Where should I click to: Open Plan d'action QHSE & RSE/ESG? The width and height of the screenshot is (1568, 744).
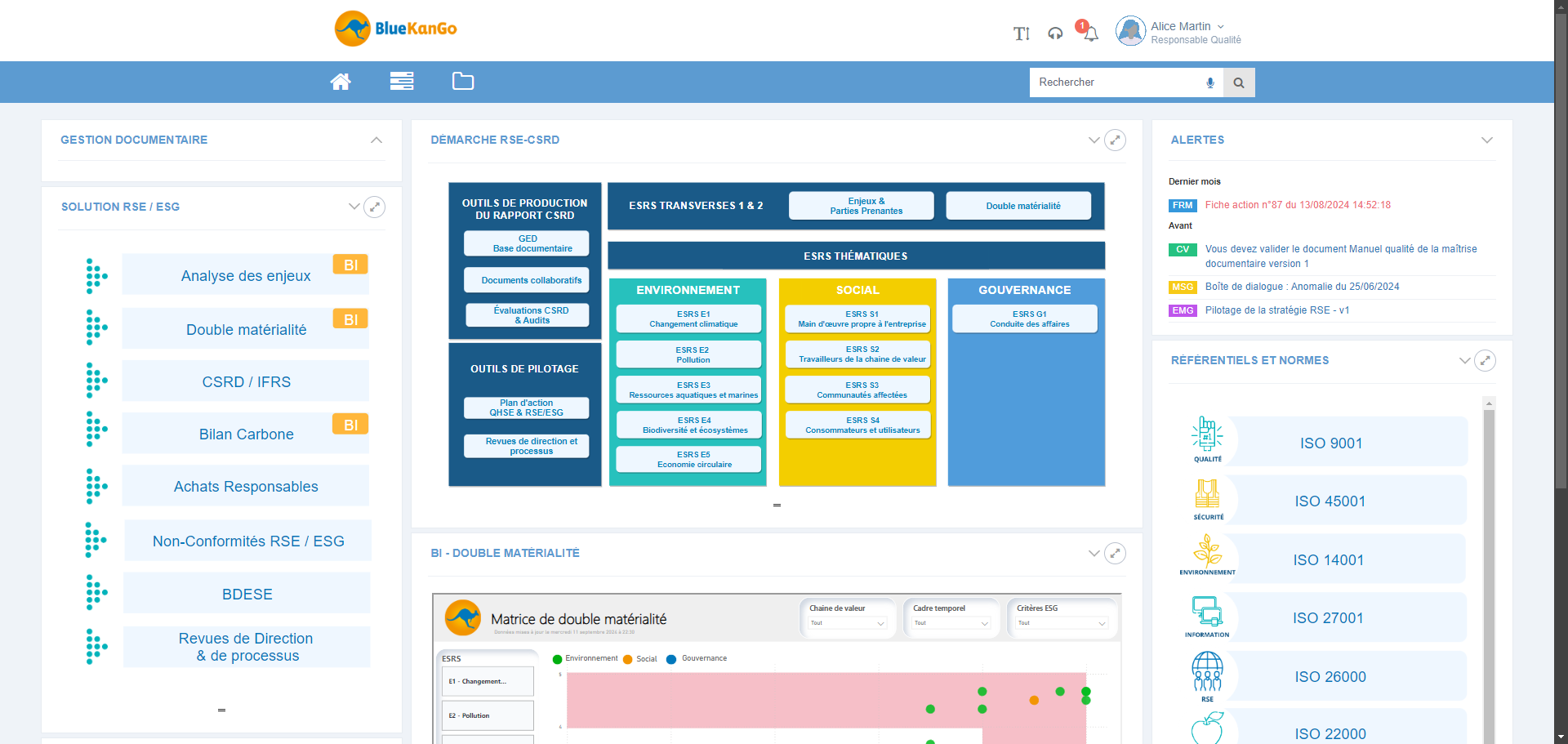[527, 408]
